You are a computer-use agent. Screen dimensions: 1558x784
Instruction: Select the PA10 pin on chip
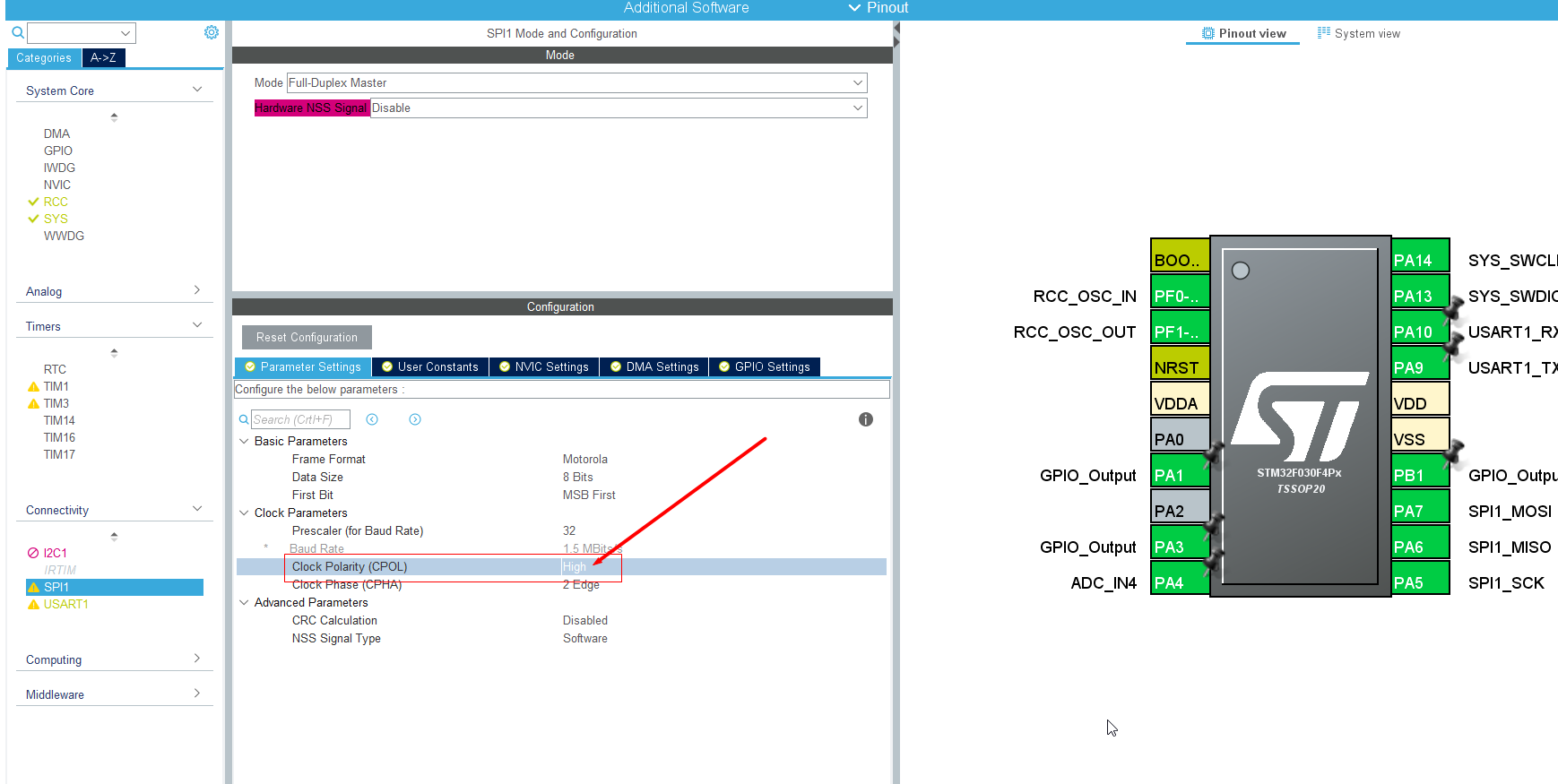tap(1420, 327)
